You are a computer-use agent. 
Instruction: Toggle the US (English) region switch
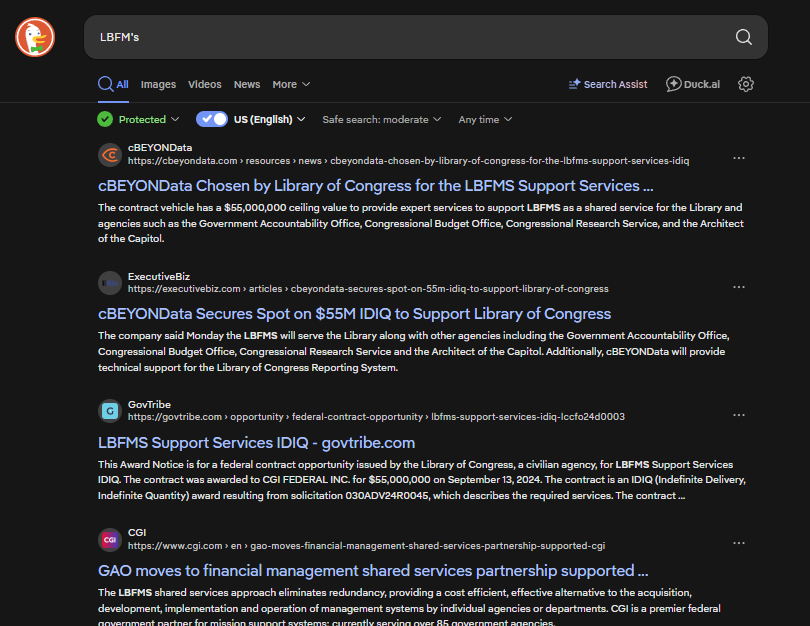[x=212, y=119]
